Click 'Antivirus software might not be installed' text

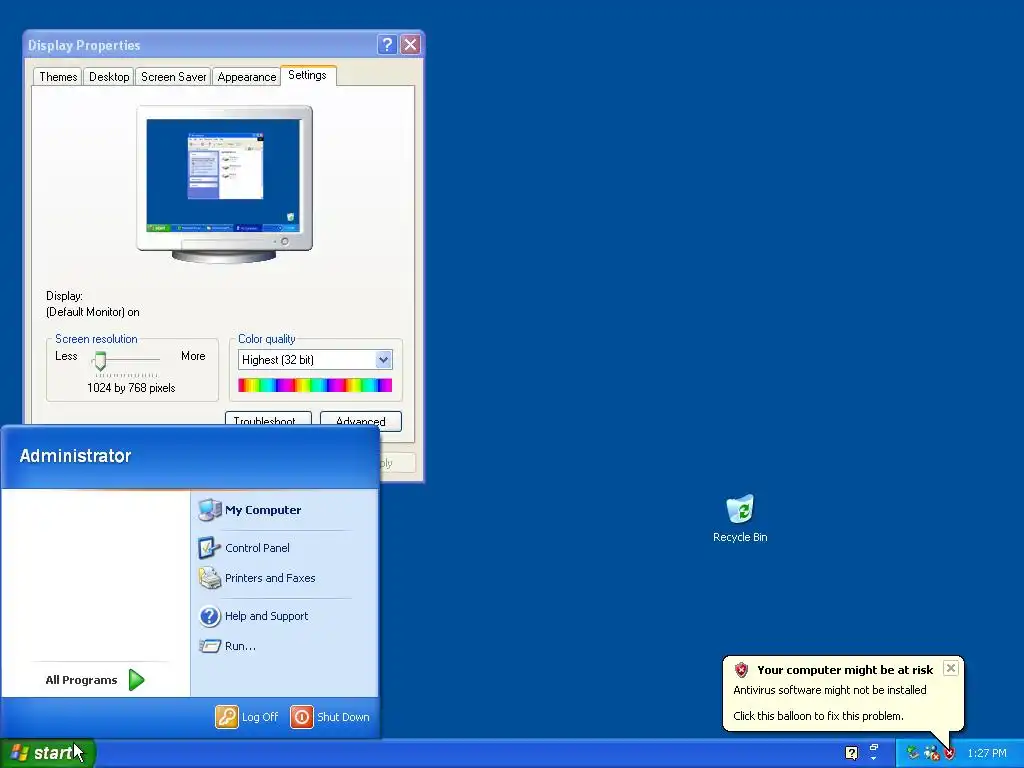pyautogui.click(x=829, y=690)
